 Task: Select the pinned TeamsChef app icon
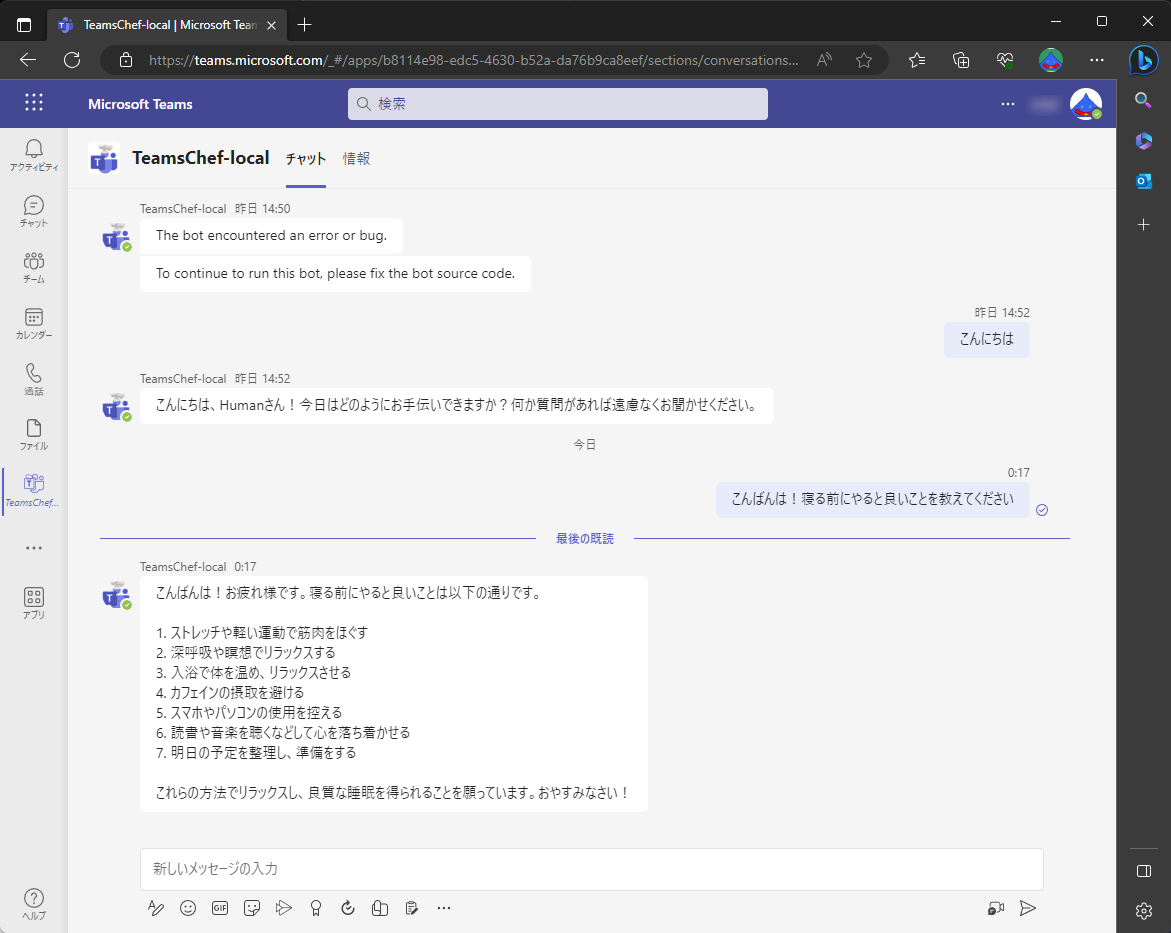(x=33, y=490)
